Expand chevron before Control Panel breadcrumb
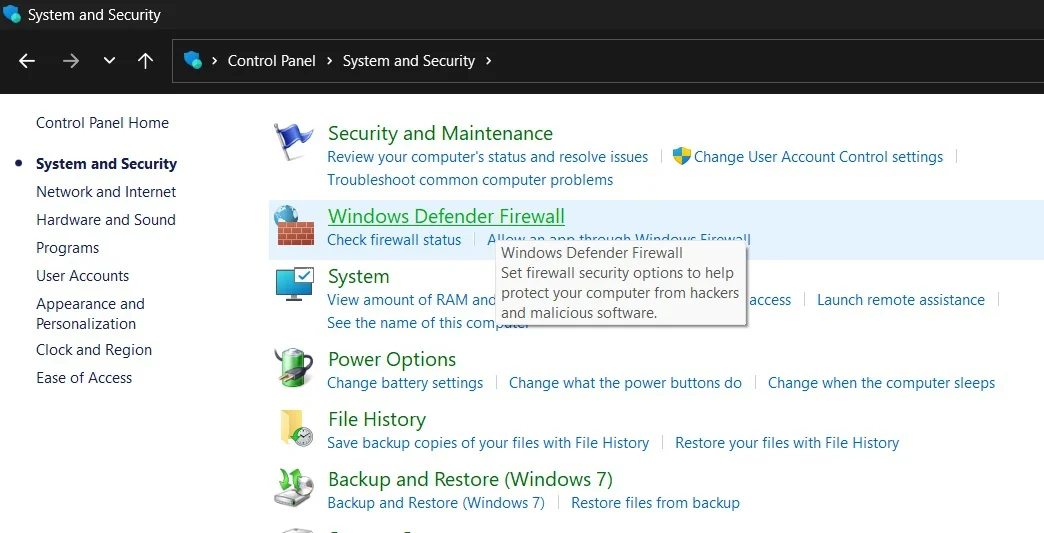 (214, 61)
